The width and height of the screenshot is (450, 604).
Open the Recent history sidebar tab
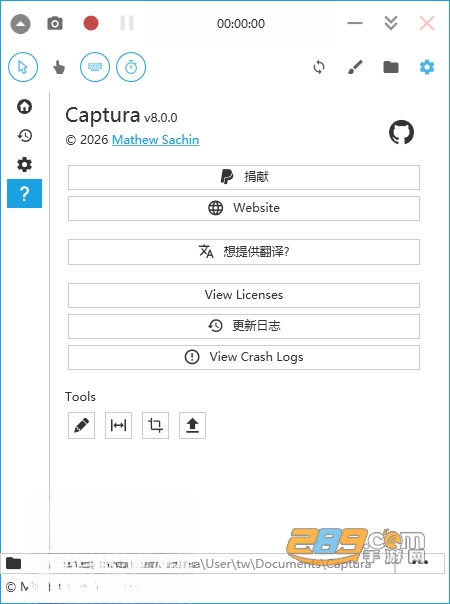(25, 136)
